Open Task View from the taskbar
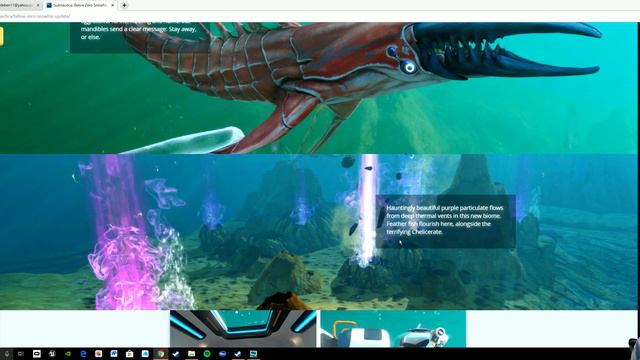 pos(21,354)
